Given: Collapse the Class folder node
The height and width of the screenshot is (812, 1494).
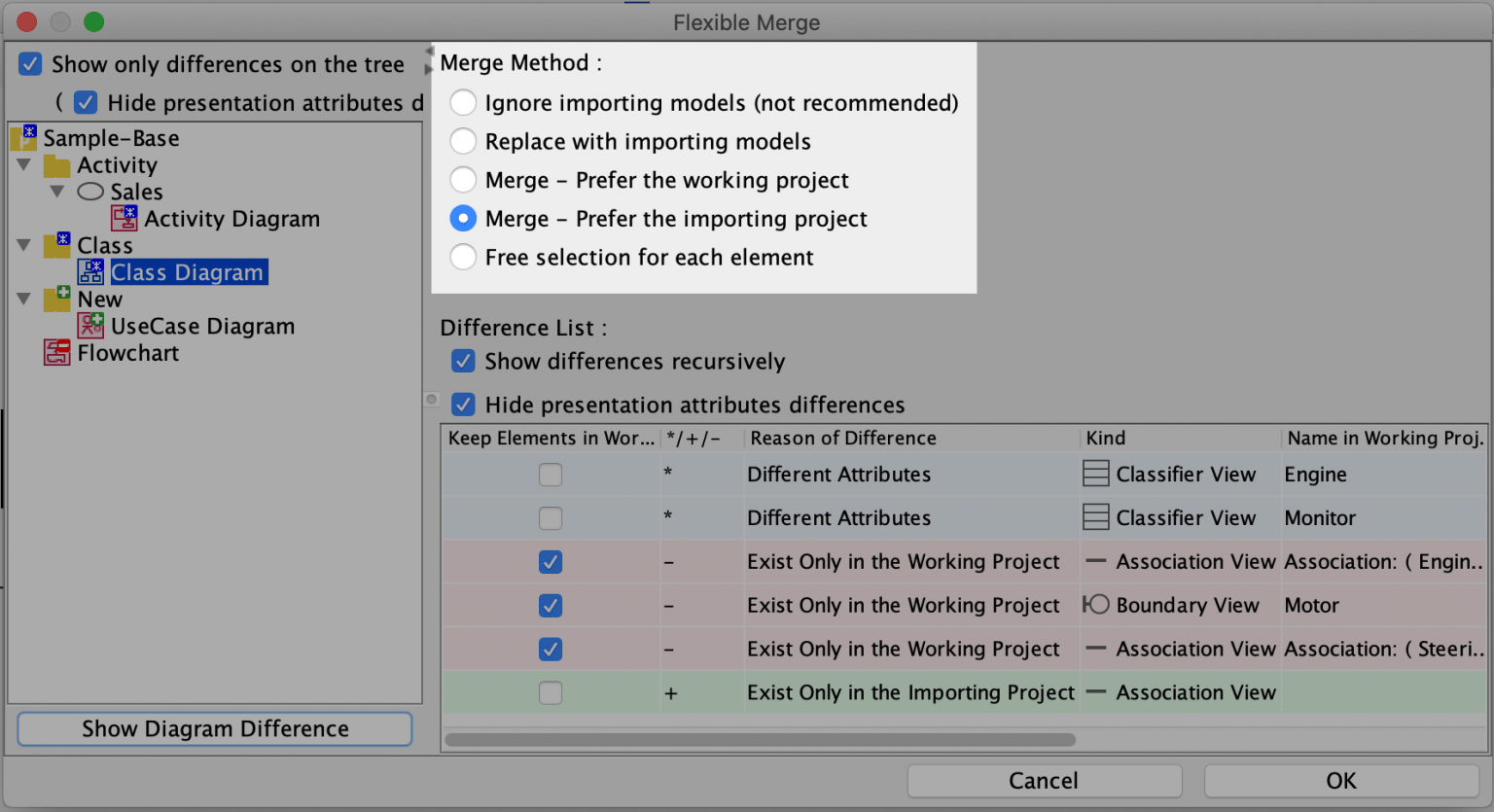Looking at the screenshot, I should click(x=24, y=245).
